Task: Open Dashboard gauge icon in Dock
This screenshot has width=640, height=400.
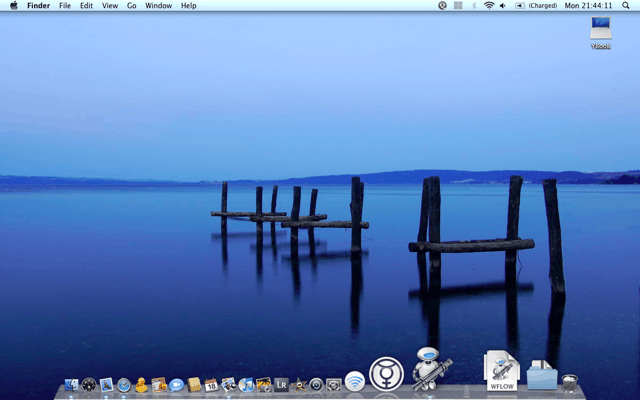Action: click(89, 384)
